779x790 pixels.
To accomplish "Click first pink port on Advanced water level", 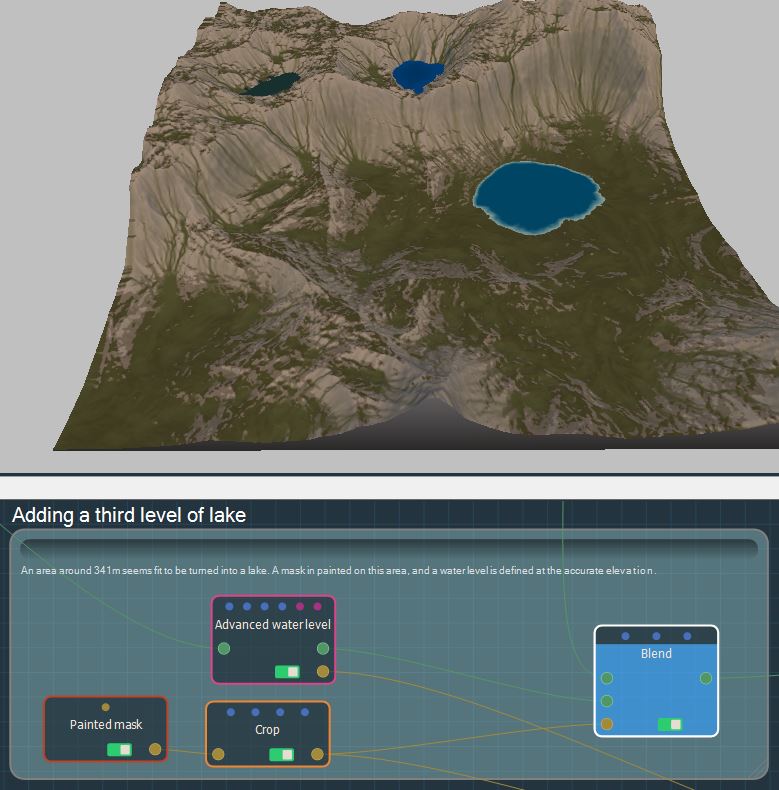I will [x=300, y=606].
